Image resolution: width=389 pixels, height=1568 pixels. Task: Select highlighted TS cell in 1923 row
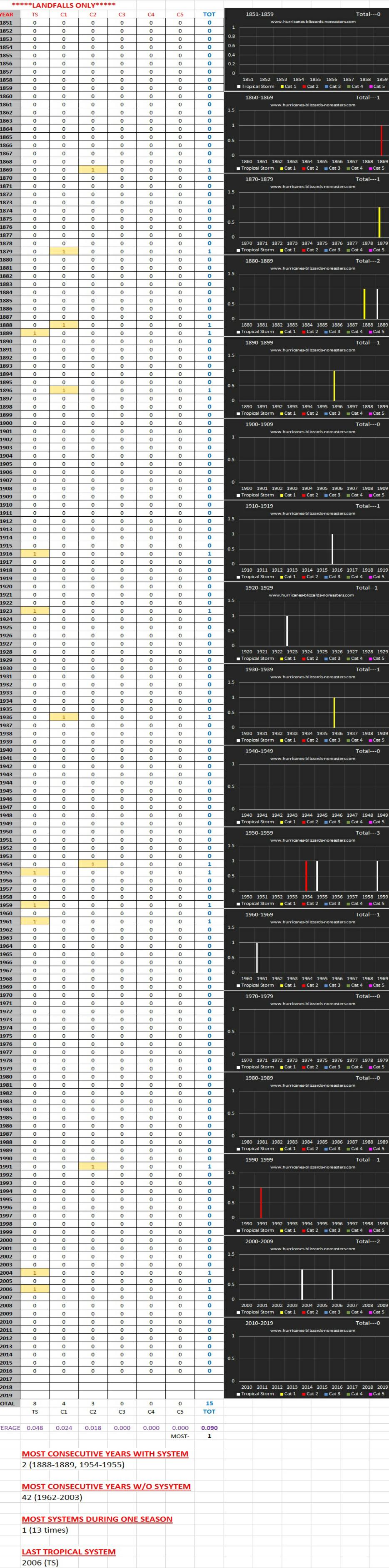[x=35, y=611]
